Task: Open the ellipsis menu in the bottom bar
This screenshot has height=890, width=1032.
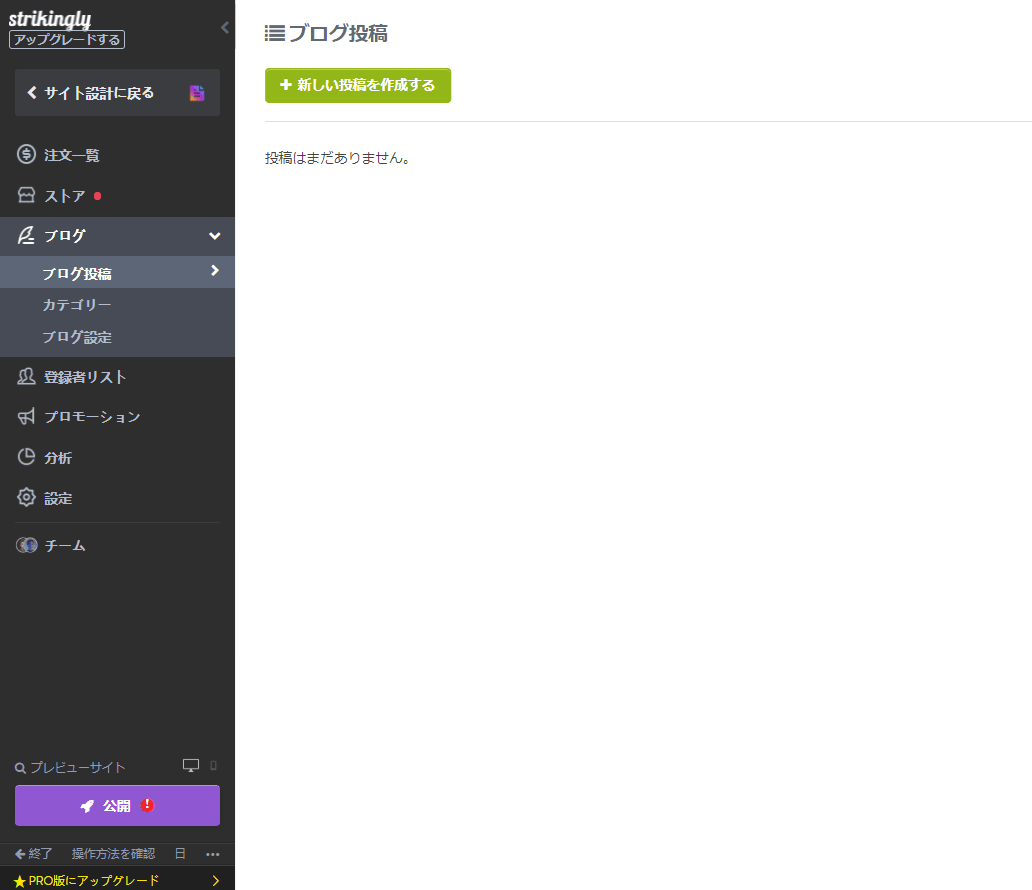Action: [x=211, y=854]
